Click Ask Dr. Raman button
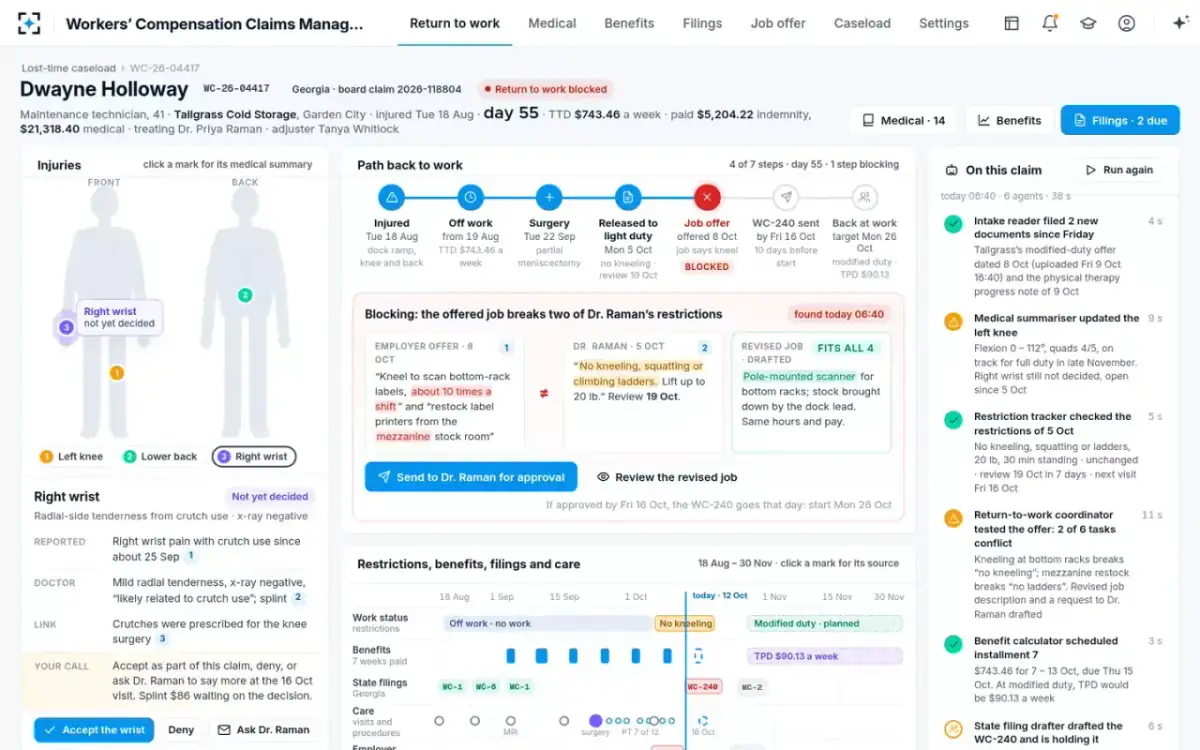 click(263, 730)
